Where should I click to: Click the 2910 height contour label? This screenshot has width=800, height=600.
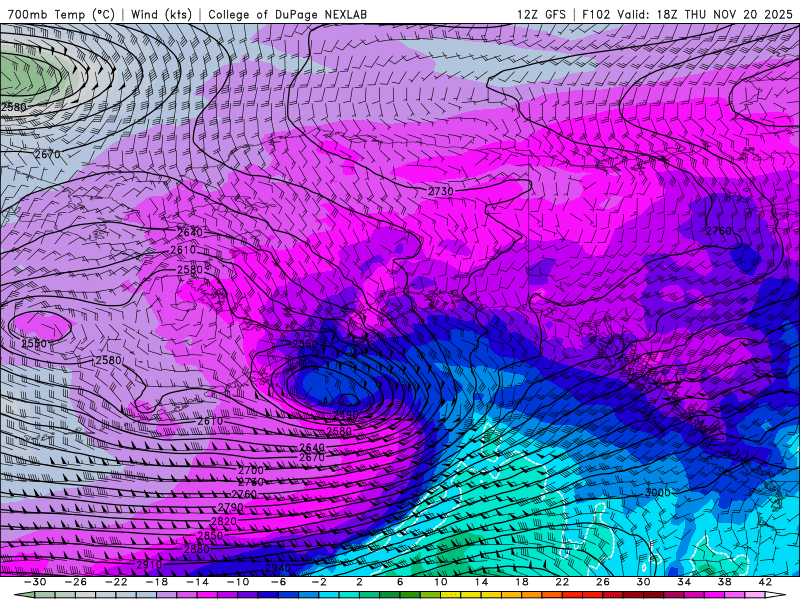pos(149,565)
